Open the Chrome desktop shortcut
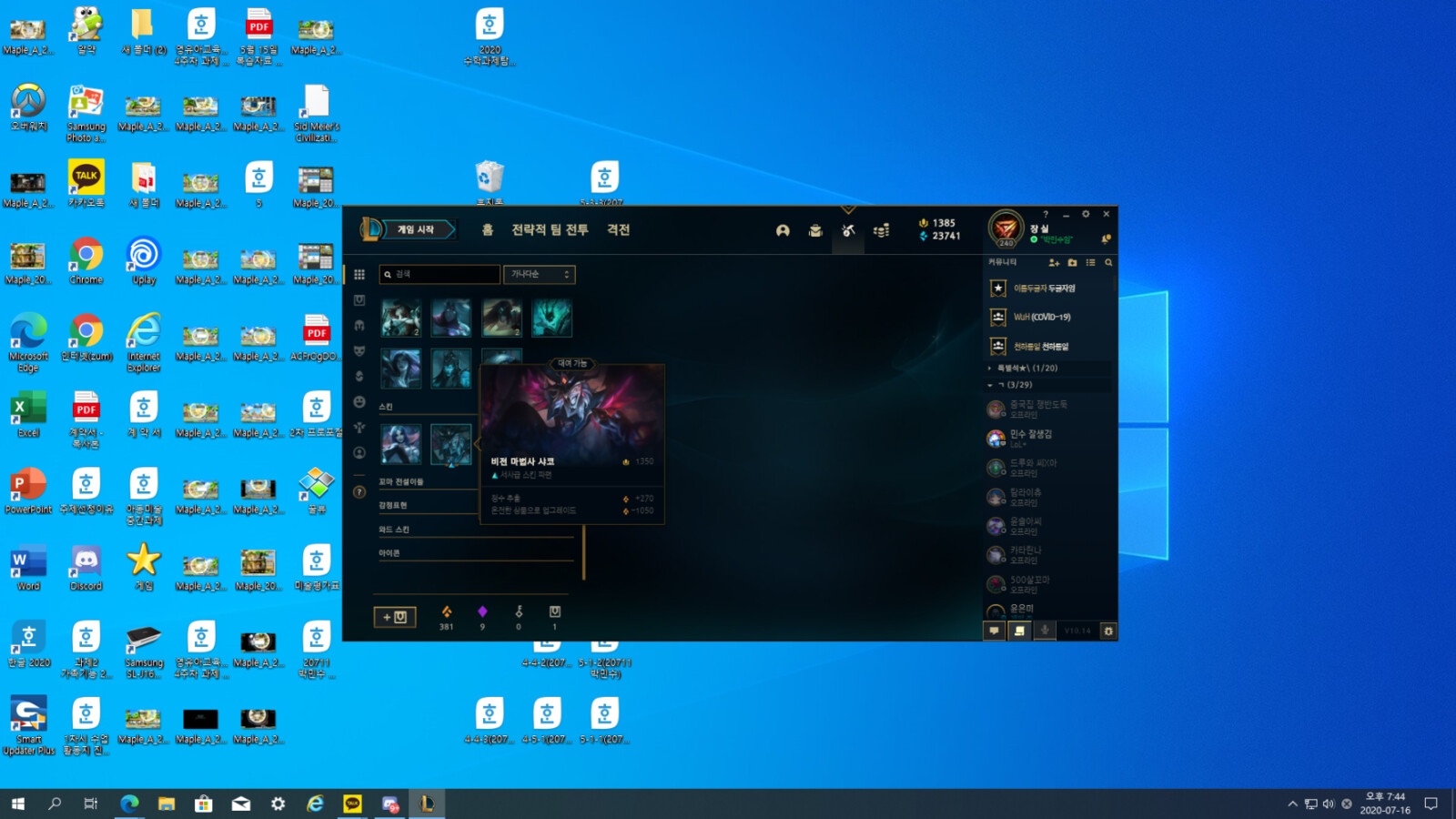The width and height of the screenshot is (1456, 819). pos(86,262)
